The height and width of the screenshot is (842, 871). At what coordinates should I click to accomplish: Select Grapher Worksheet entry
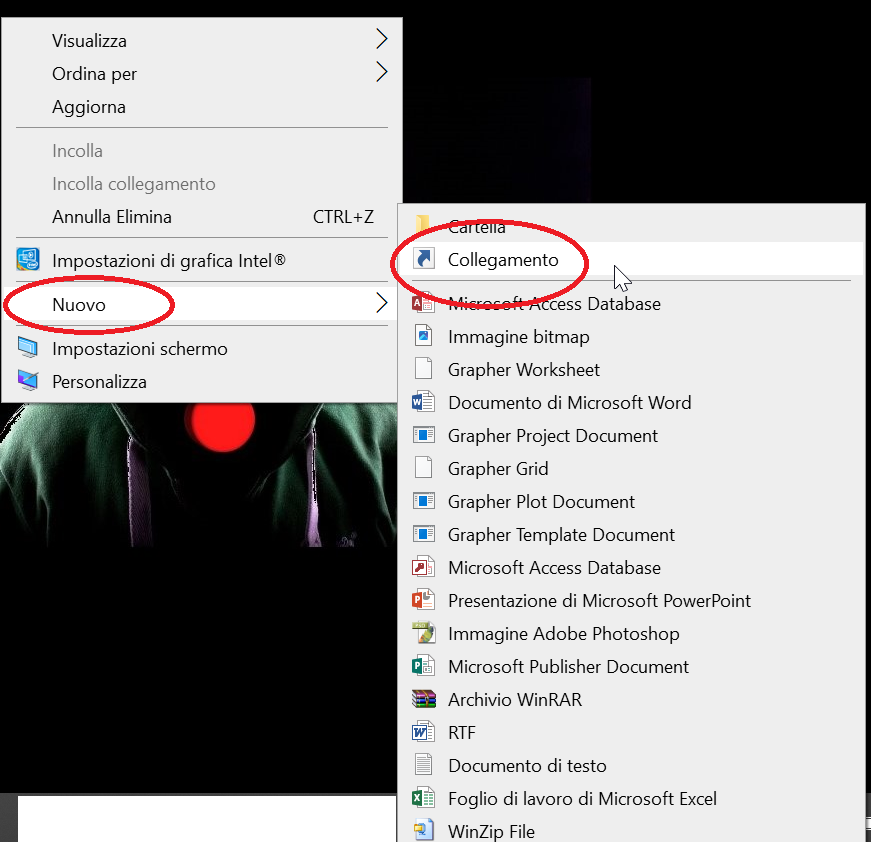632,369
